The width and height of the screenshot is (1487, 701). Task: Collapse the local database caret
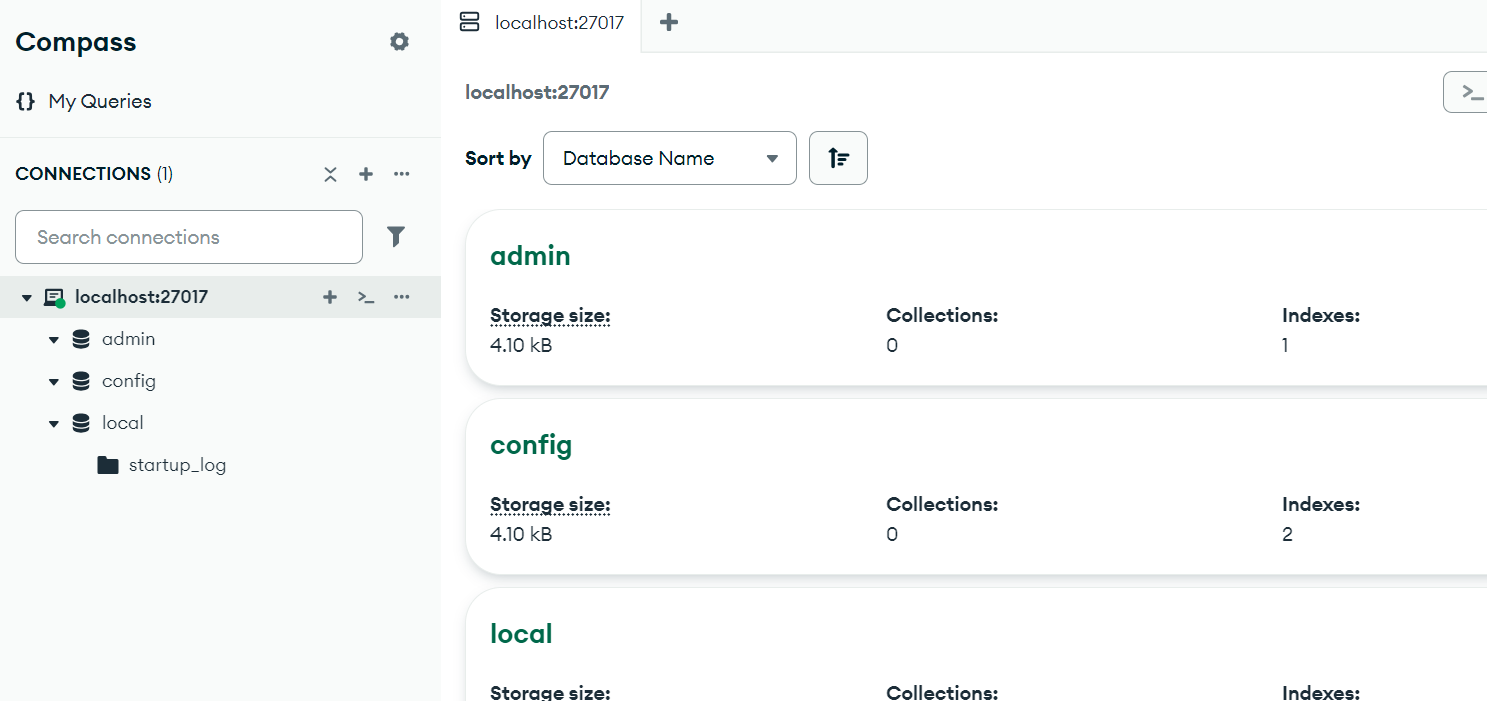54,424
